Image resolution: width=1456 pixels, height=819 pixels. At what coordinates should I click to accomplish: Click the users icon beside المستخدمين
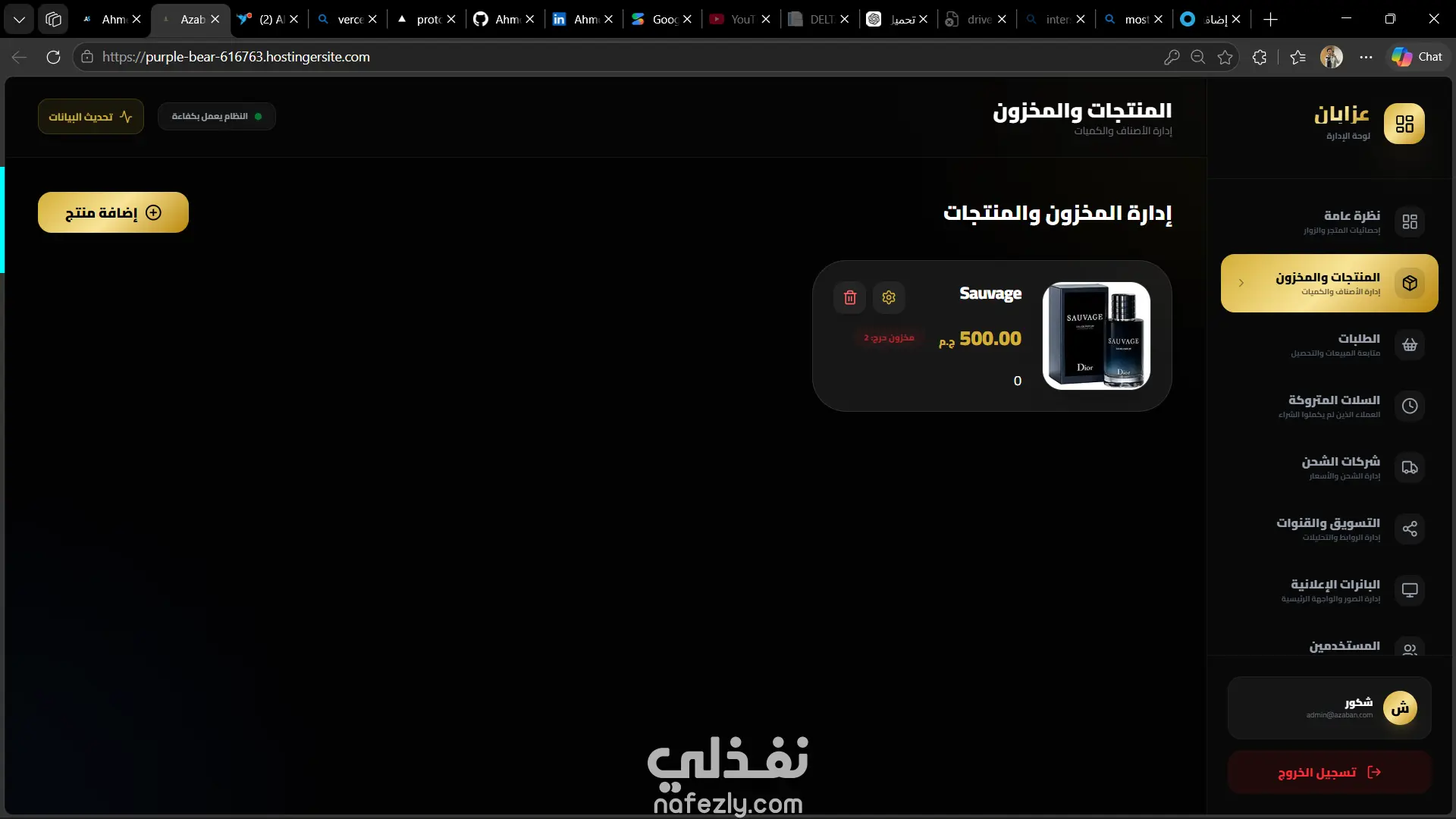coord(1410,647)
